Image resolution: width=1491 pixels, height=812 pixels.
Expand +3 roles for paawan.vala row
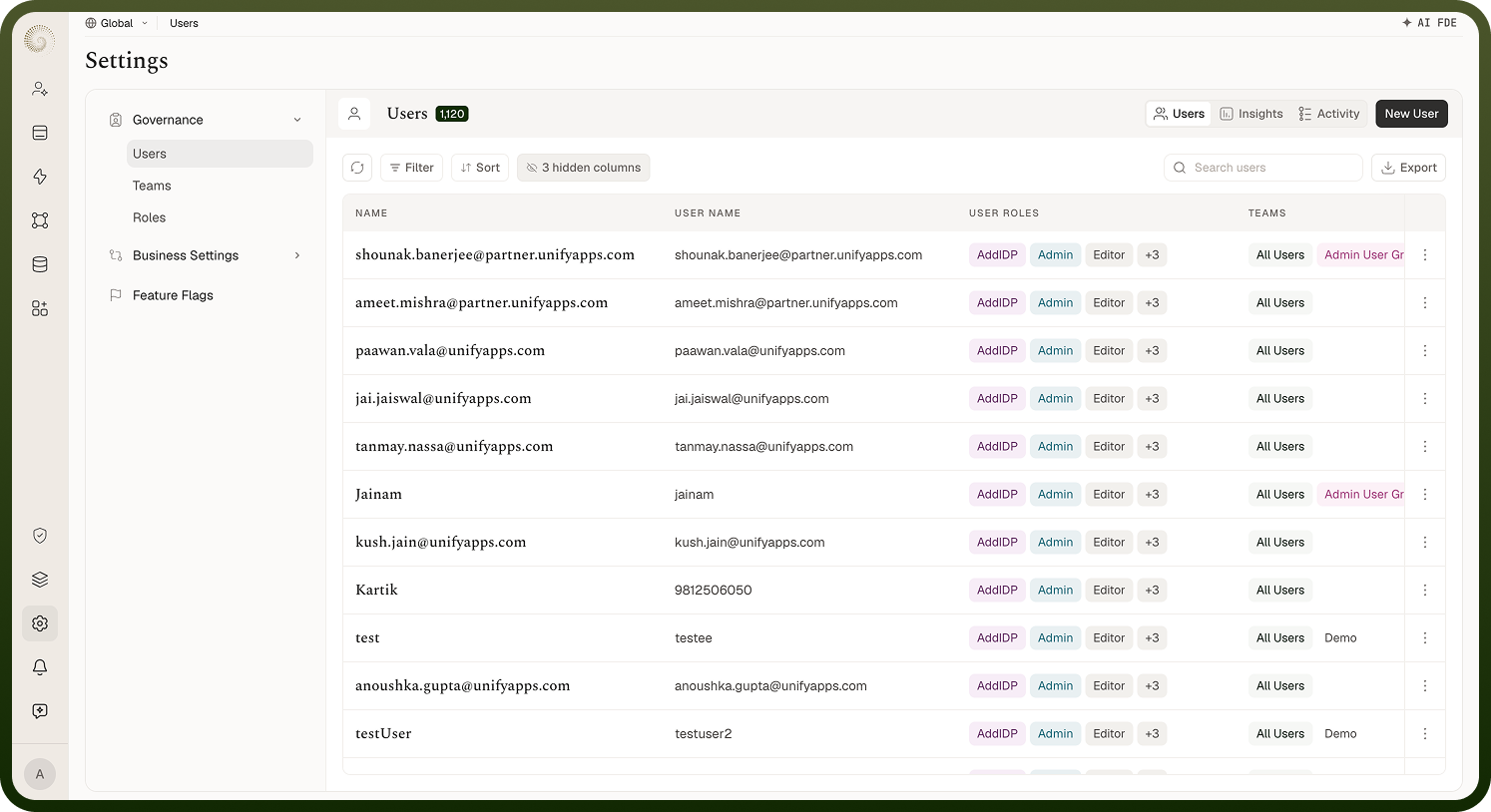click(1152, 351)
